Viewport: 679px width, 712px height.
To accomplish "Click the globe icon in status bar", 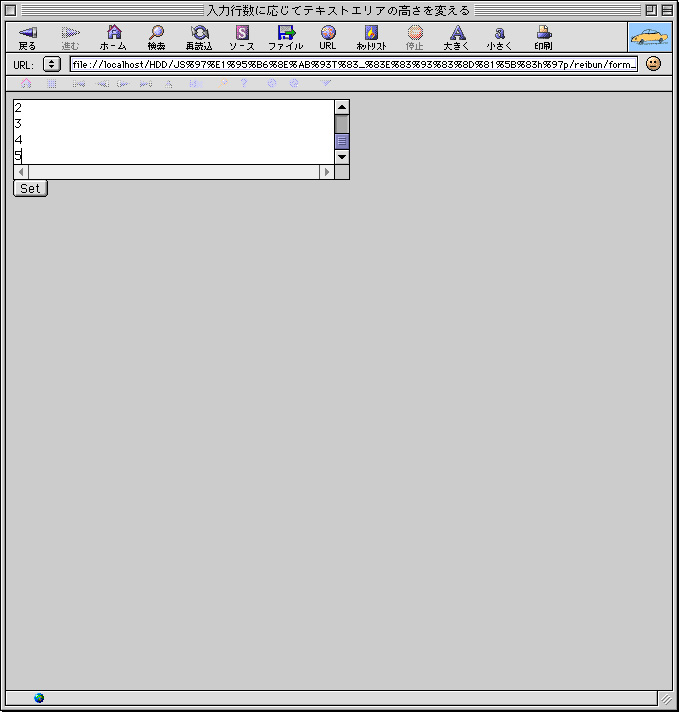I will pos(39,697).
